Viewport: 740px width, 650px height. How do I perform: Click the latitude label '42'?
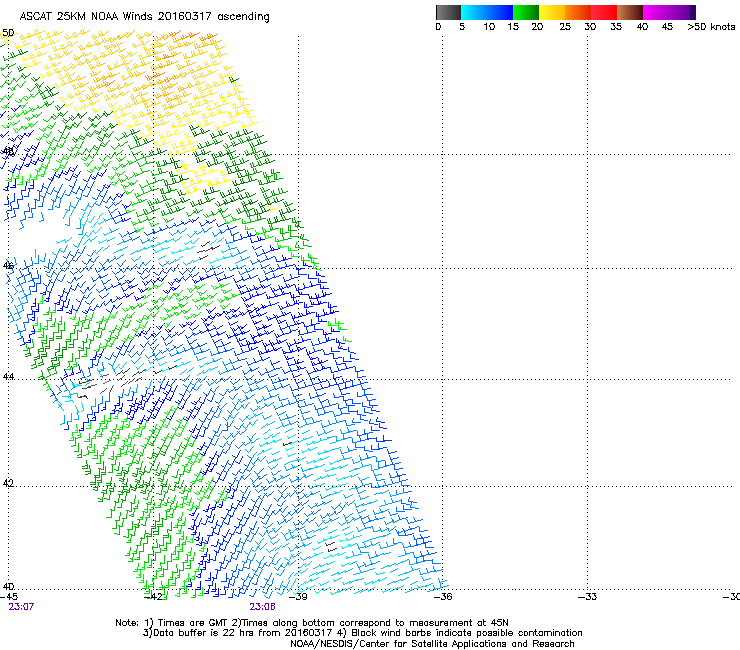pyautogui.click(x=8, y=483)
